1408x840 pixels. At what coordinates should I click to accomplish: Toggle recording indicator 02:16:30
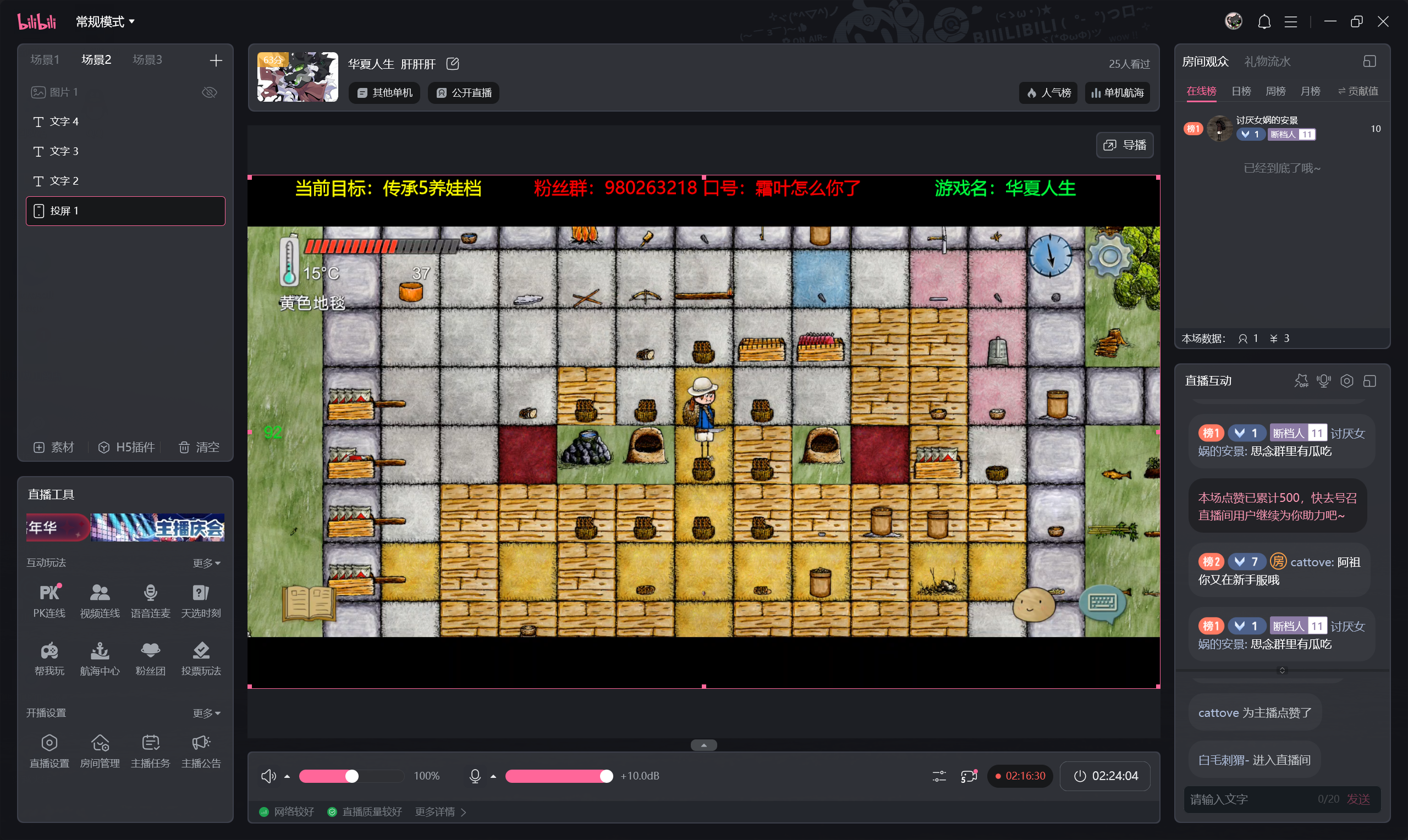pyautogui.click(x=1020, y=776)
